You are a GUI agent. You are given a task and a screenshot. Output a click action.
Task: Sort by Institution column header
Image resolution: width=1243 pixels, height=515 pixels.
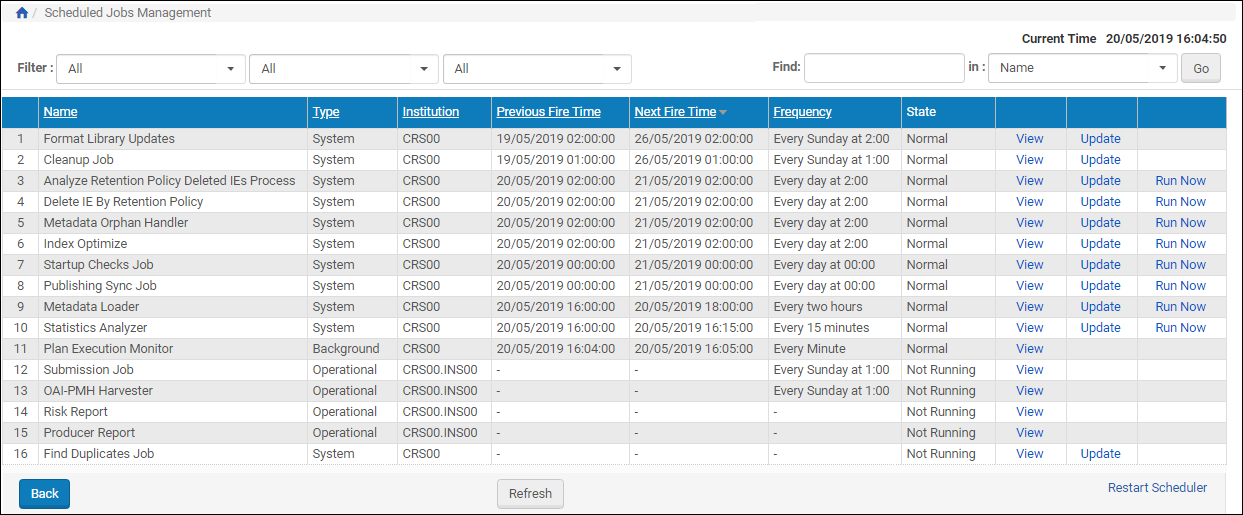point(430,112)
